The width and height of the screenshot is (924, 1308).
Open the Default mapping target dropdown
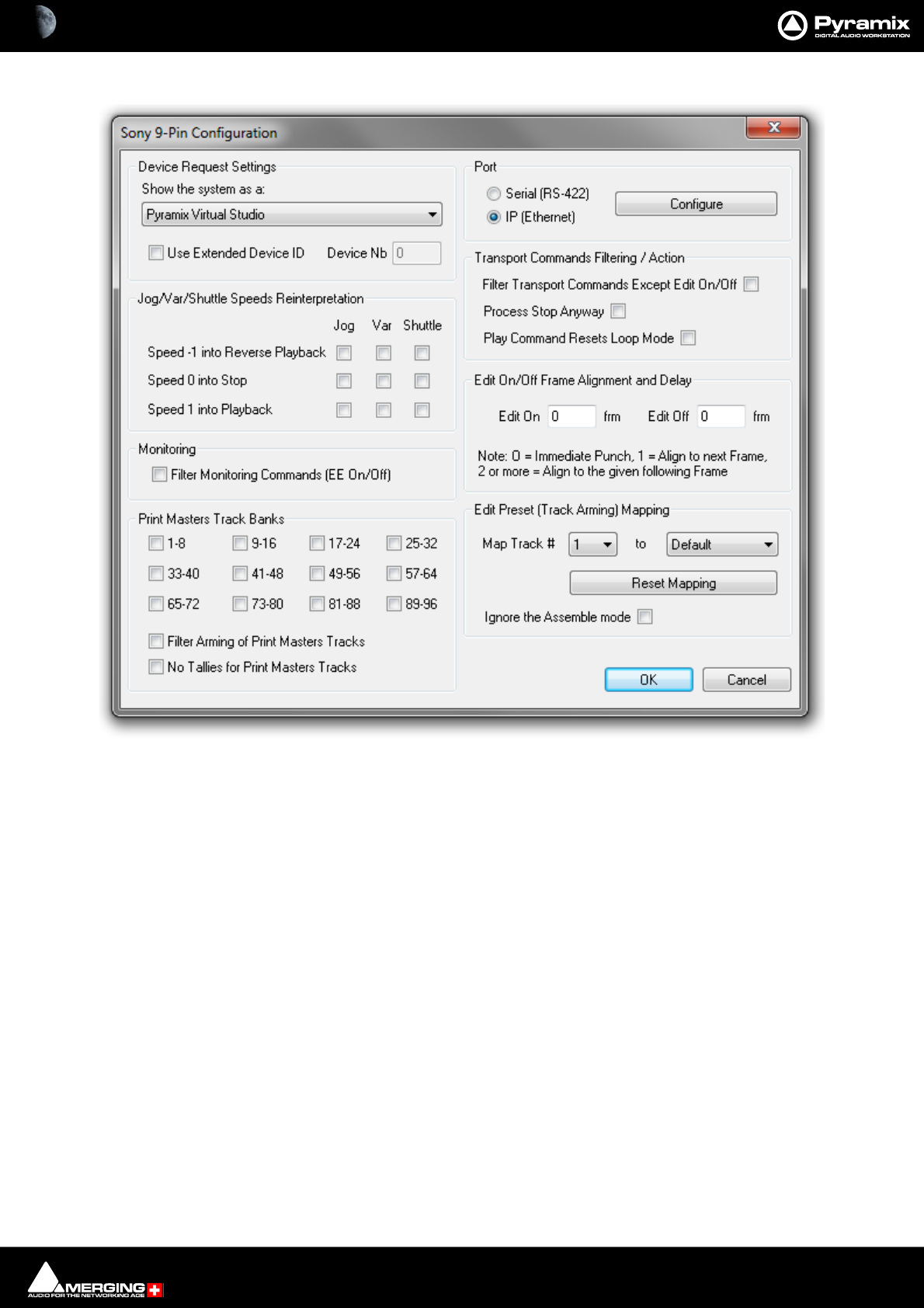[722, 544]
